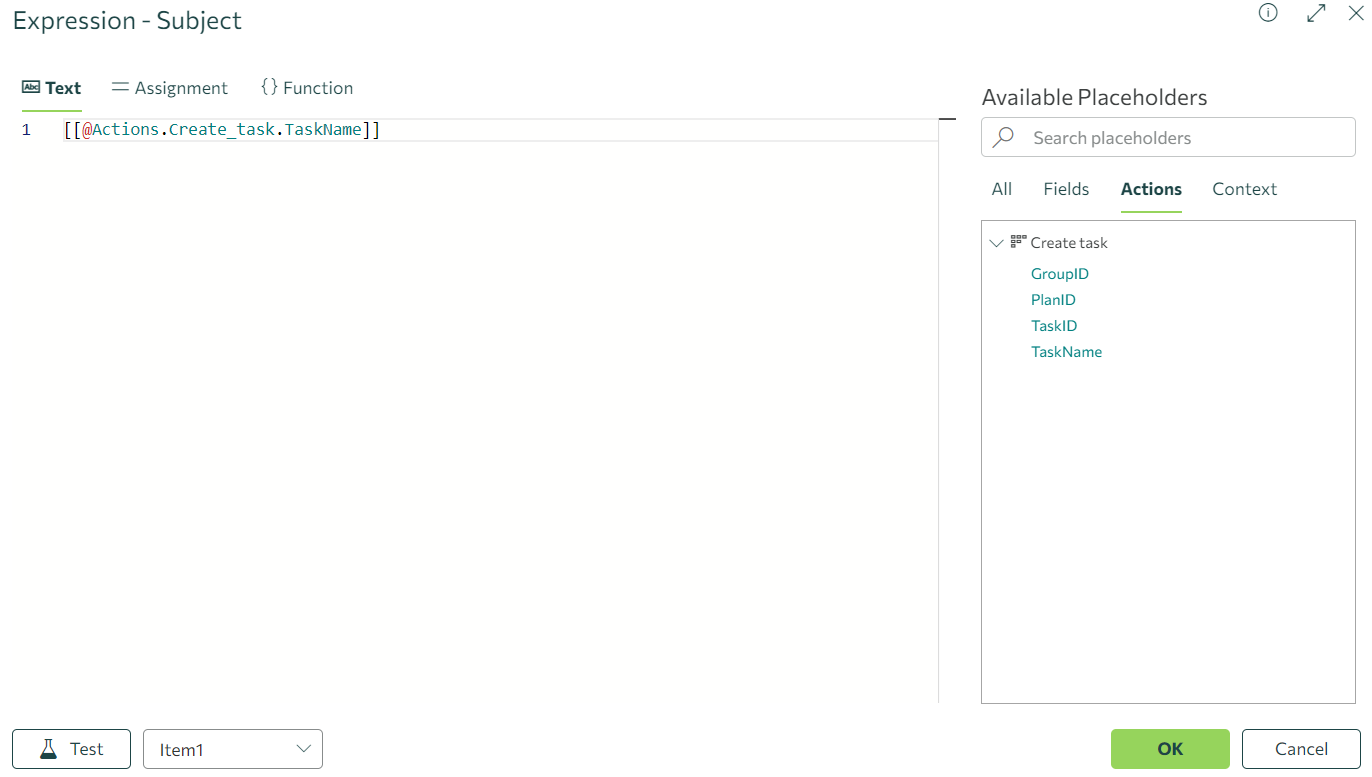The height and width of the screenshot is (777, 1372).
Task: Collapse the Create task placeholder group
Action: click(996, 242)
